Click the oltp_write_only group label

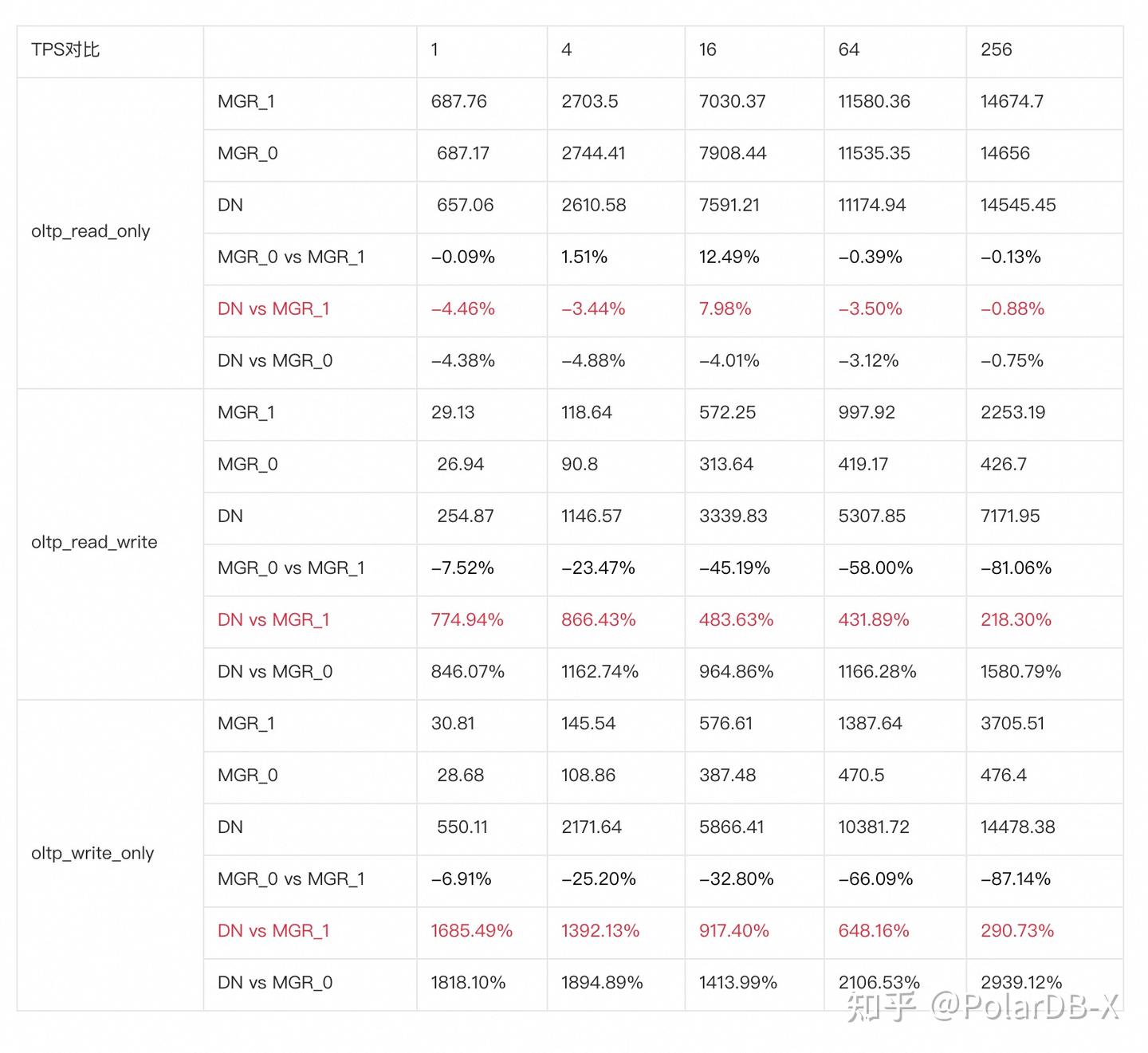(x=92, y=853)
